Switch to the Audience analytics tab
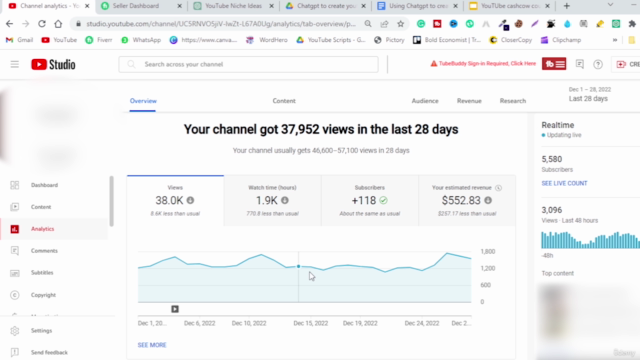Screen dimensions: 640x360 point(425,101)
